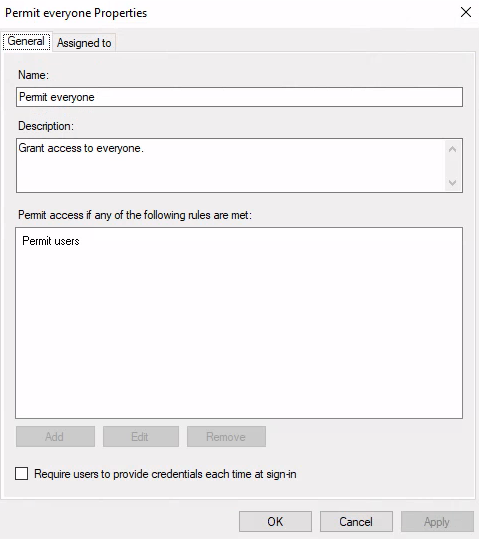Click the Description box up arrow

(x=453, y=149)
